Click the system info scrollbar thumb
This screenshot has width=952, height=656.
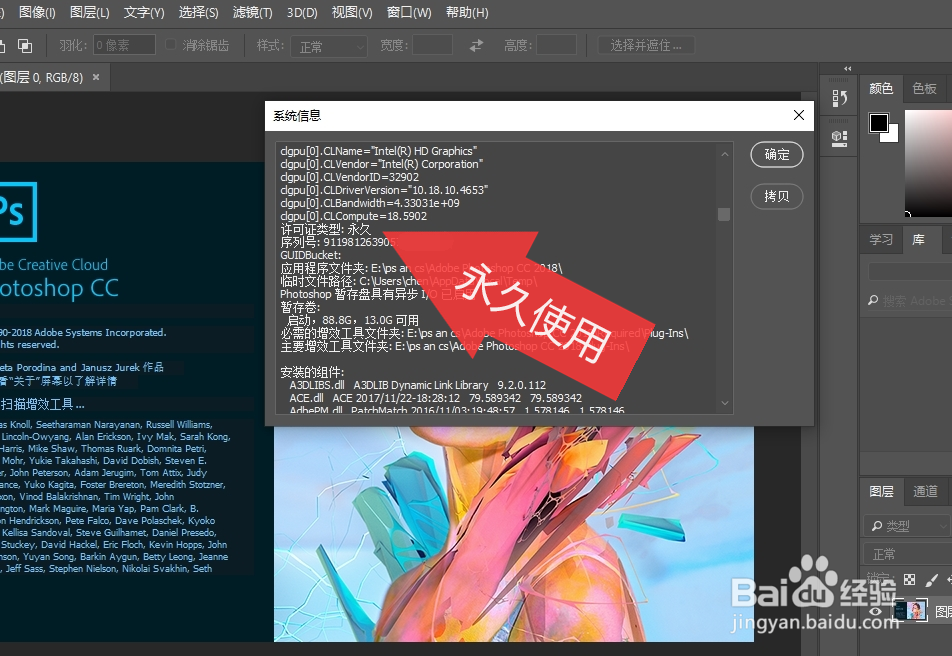(x=724, y=214)
